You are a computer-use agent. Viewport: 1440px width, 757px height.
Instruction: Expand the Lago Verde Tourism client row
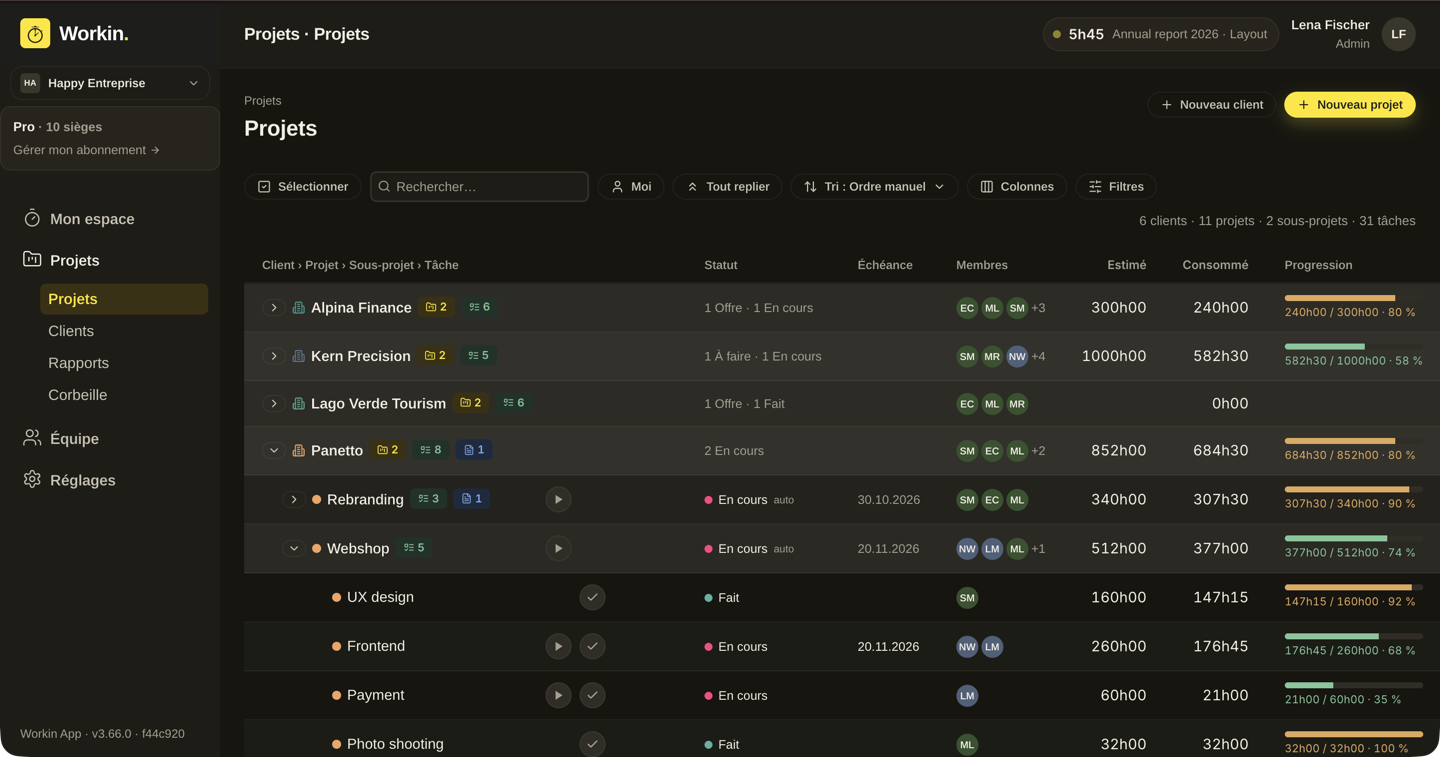(274, 404)
